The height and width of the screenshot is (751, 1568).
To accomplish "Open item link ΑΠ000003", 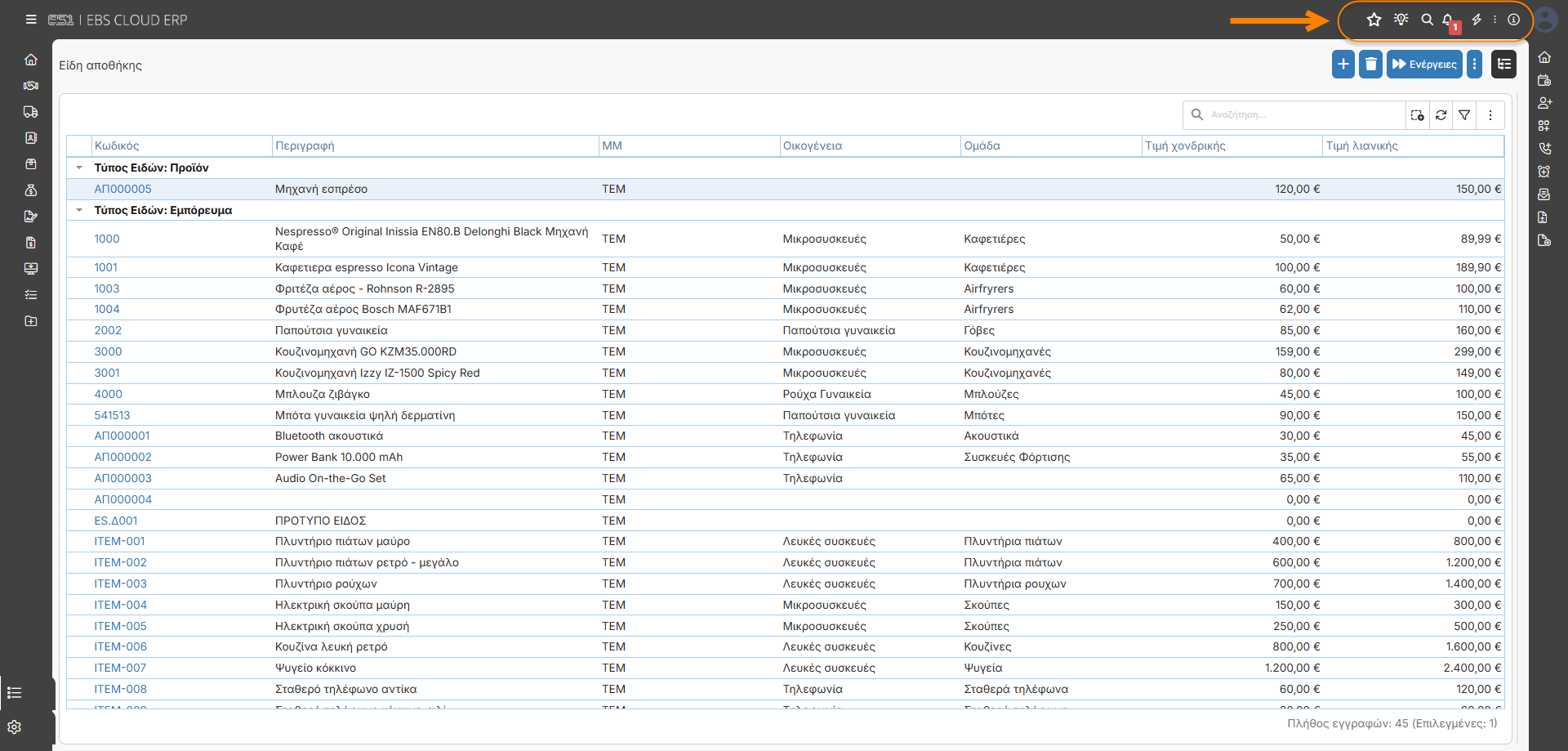I will [122, 478].
